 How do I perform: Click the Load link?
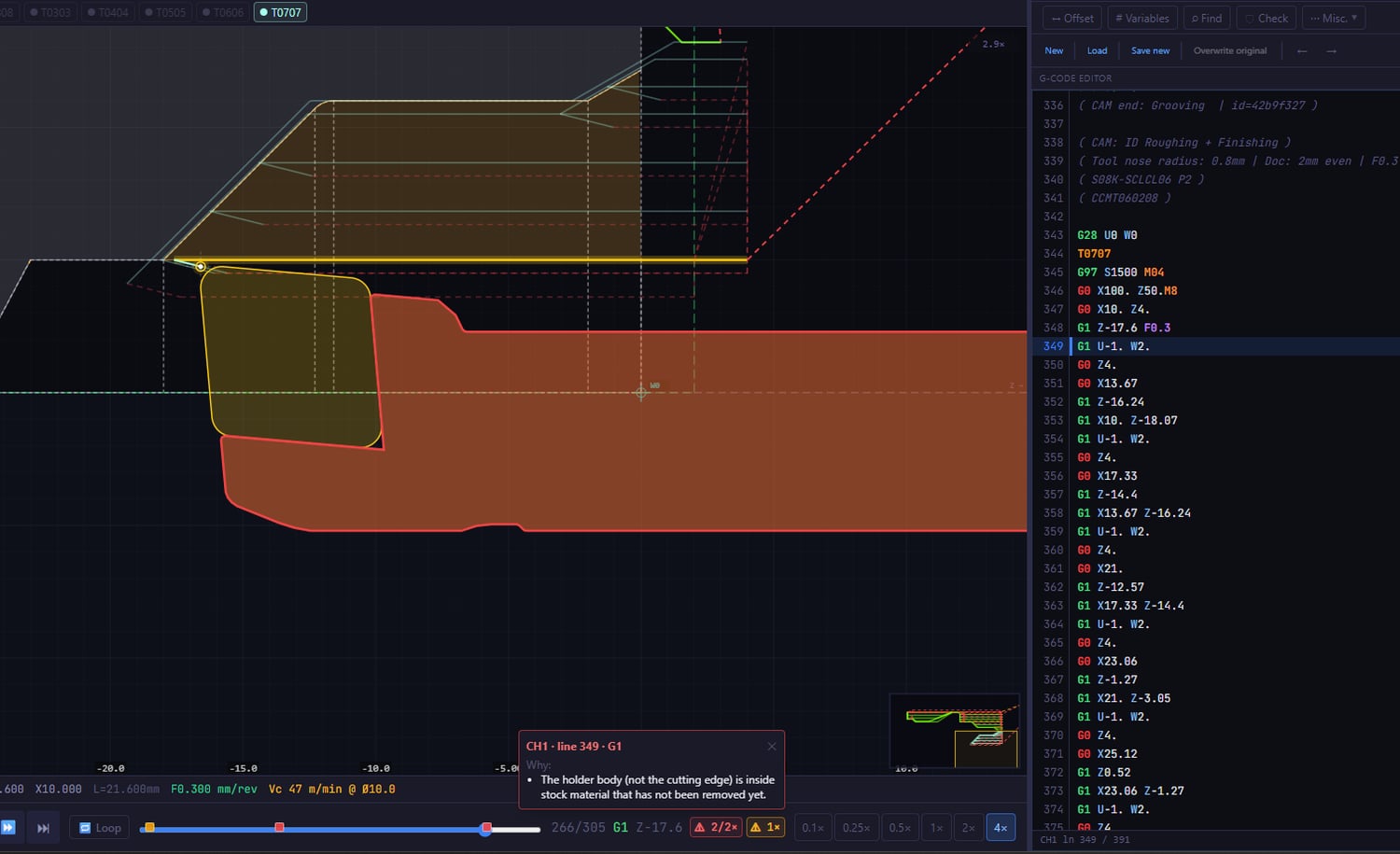click(x=1097, y=50)
